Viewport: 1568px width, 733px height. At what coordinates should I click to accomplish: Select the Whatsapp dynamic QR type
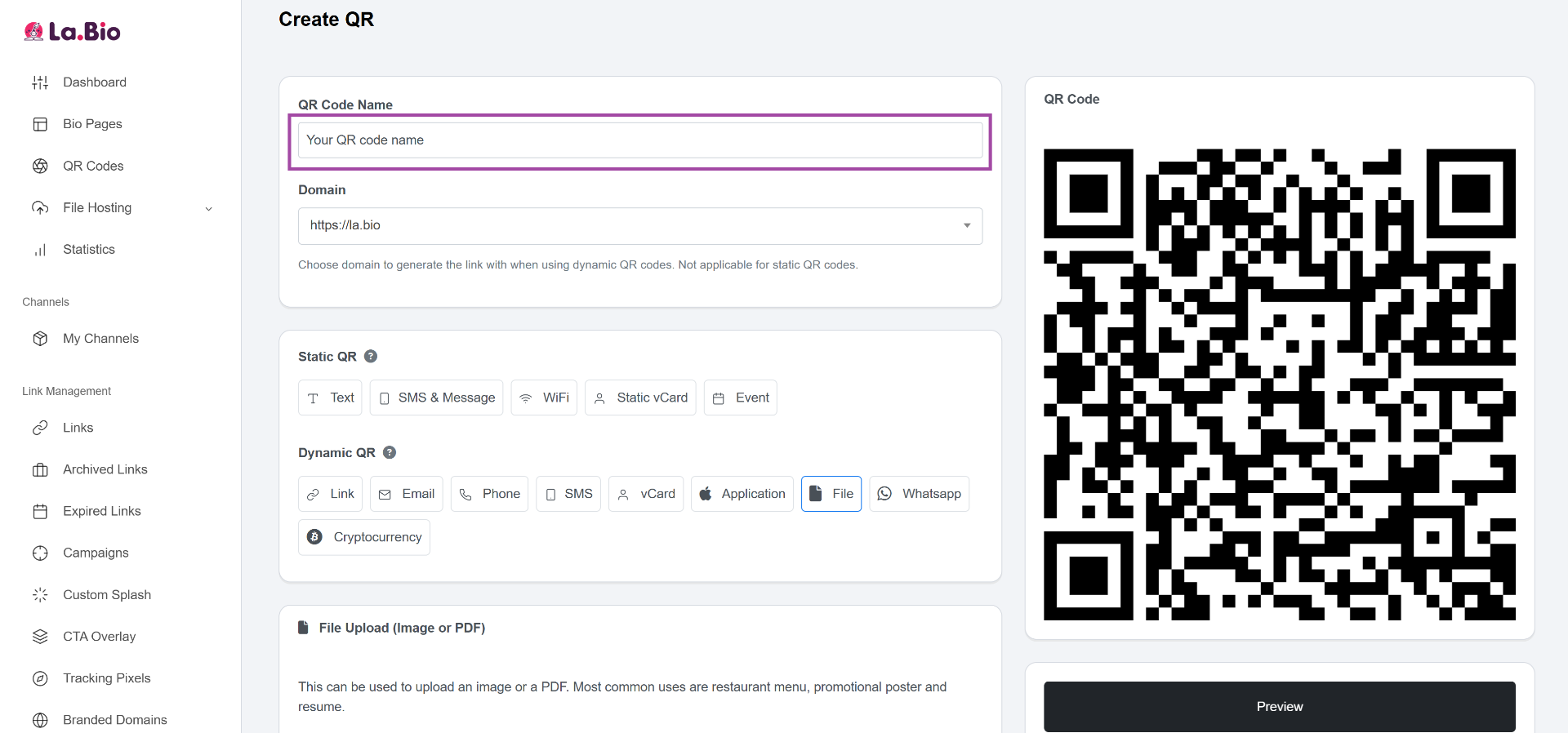click(919, 495)
